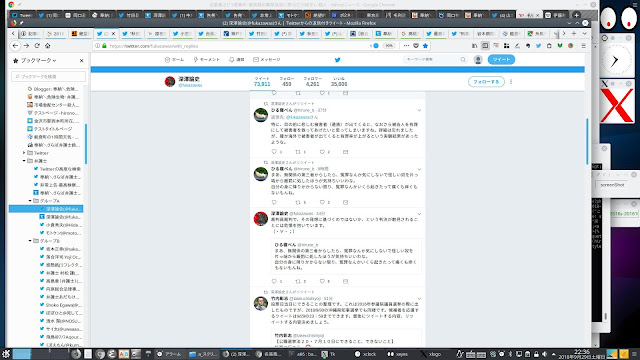Like the first ひる寝べん tweet
The width and height of the screenshot is (640, 360).
point(322,152)
